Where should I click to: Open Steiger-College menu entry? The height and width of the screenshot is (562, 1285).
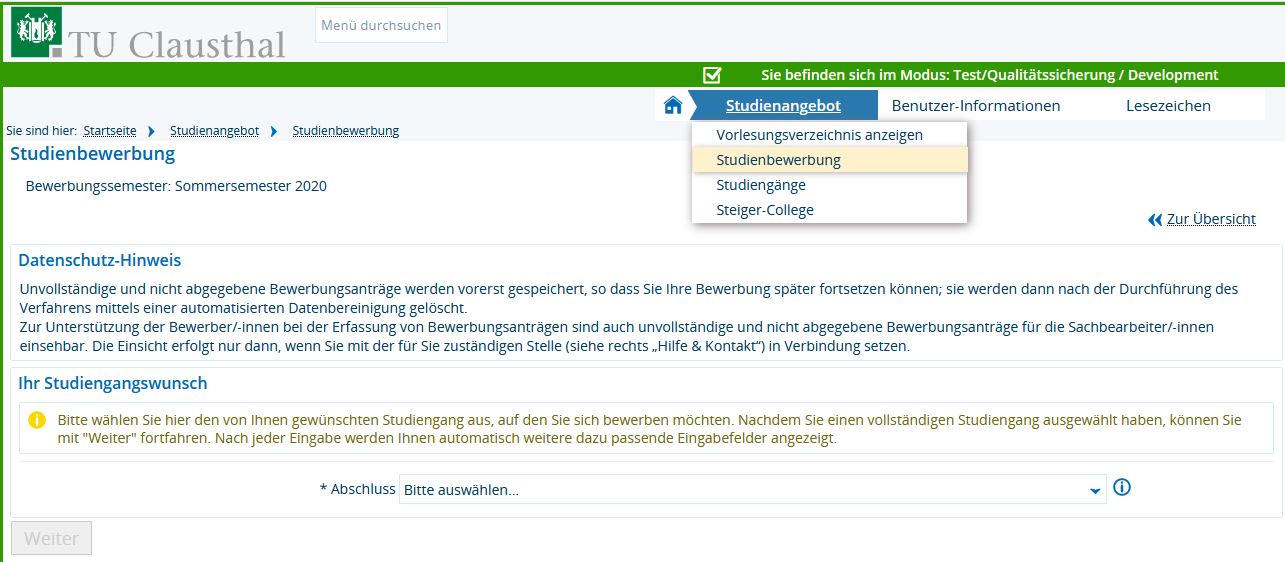[x=765, y=210]
